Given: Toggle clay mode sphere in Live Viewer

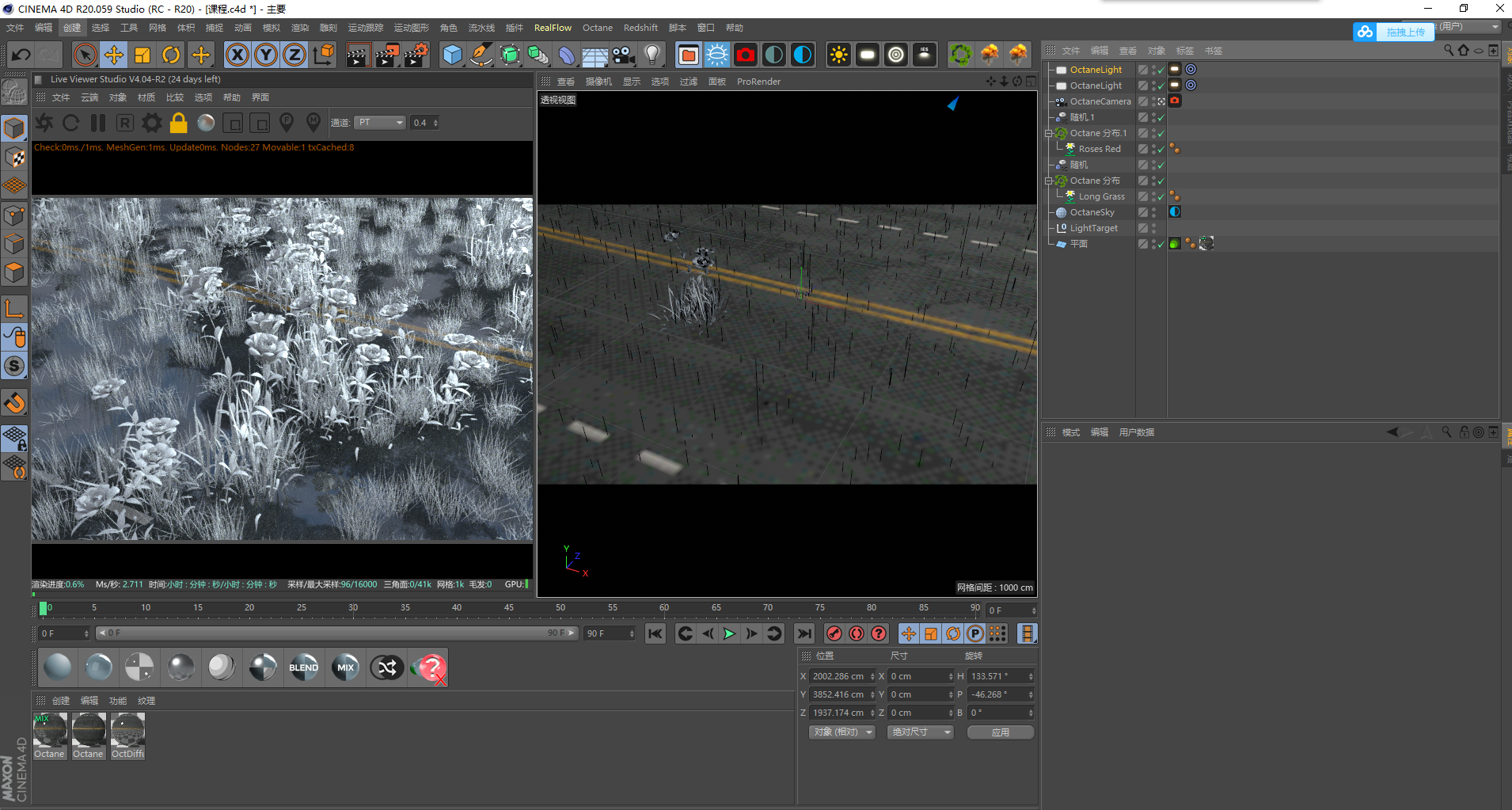Looking at the screenshot, I should click(x=206, y=123).
